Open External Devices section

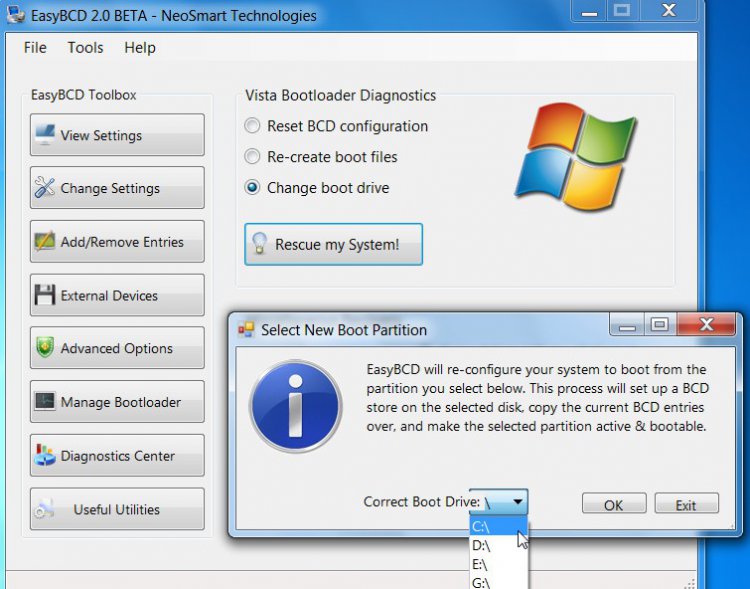point(117,295)
